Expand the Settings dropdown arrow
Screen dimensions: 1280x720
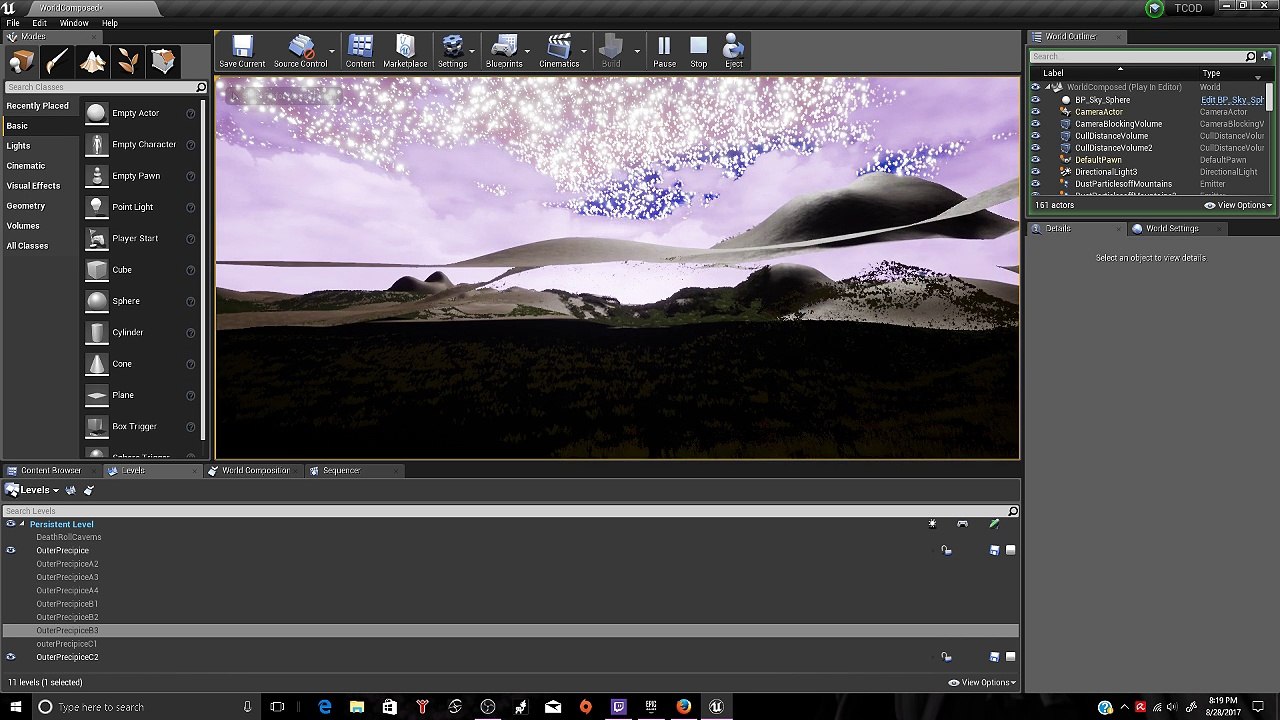(x=472, y=52)
